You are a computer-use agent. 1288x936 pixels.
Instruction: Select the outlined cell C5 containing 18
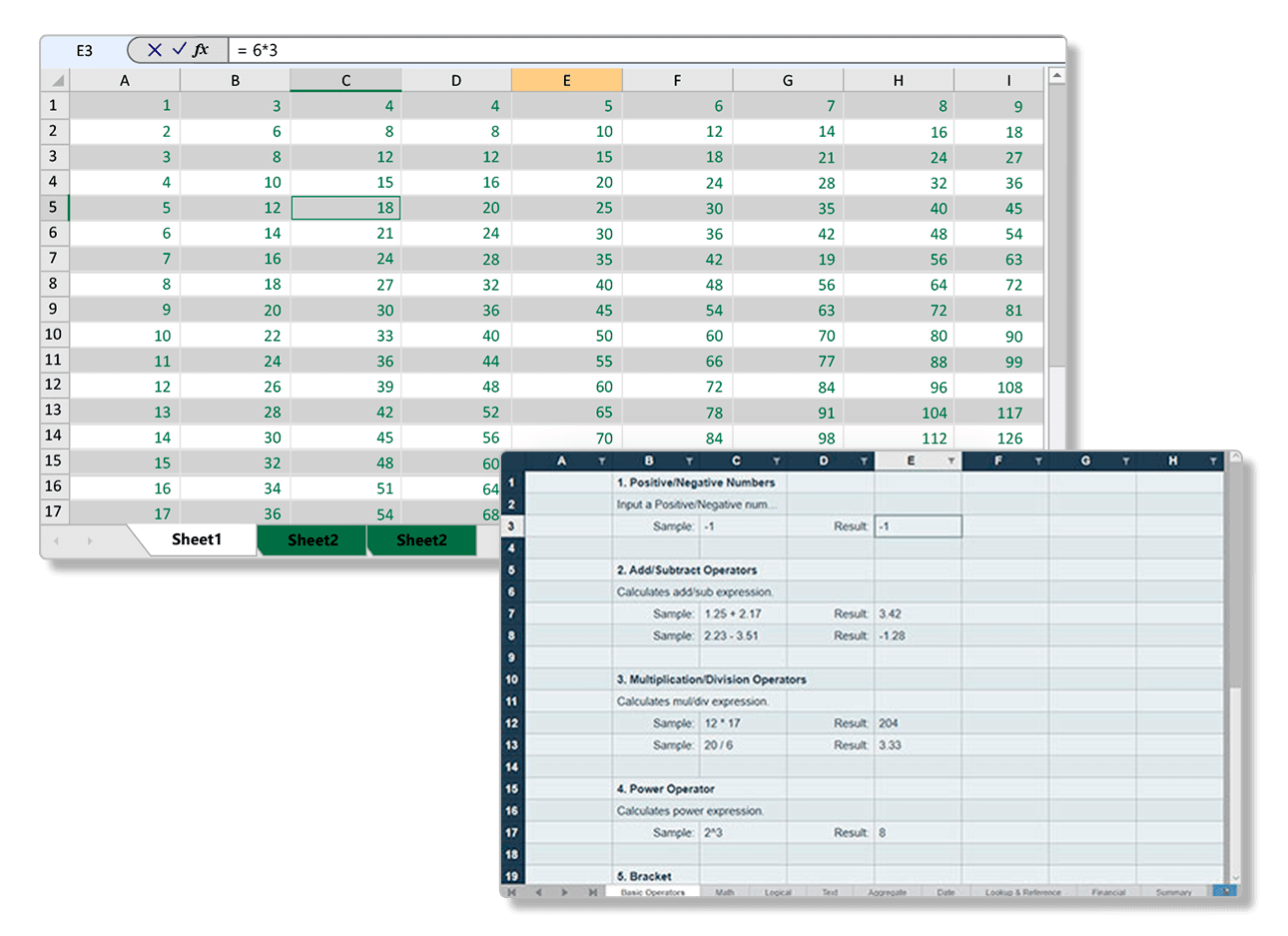tap(345, 208)
